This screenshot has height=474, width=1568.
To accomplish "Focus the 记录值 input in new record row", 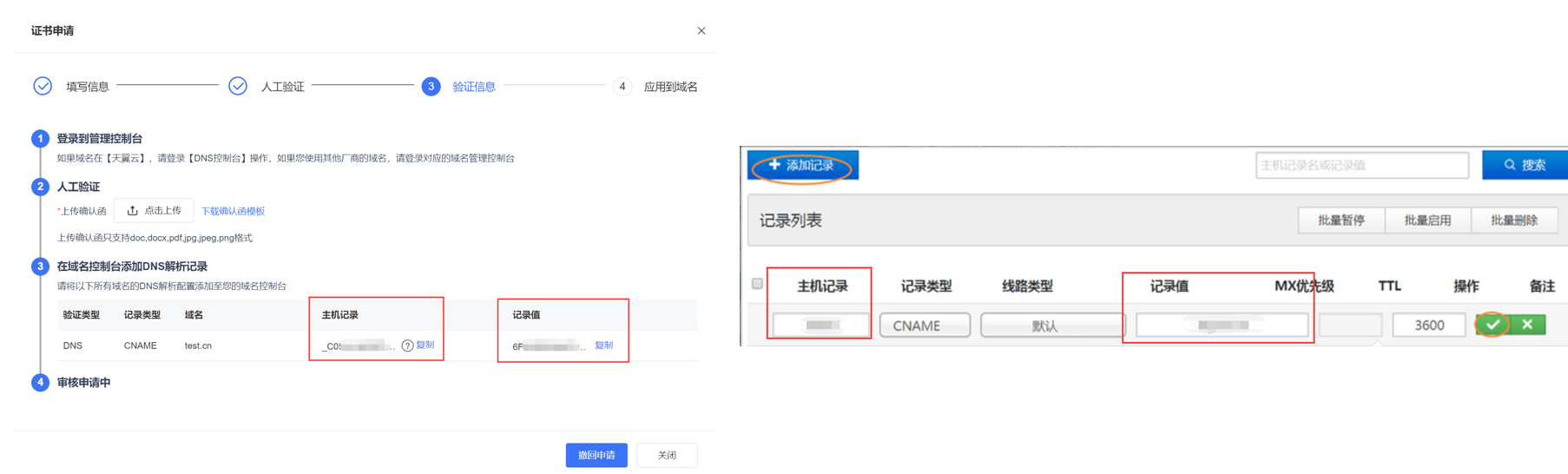I will pos(1222,325).
